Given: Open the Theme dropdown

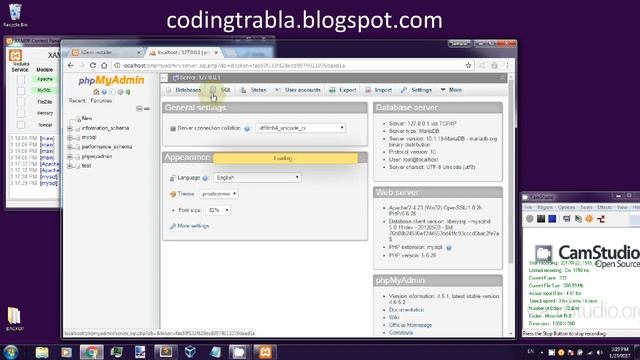Looking at the screenshot, I should [219, 194].
